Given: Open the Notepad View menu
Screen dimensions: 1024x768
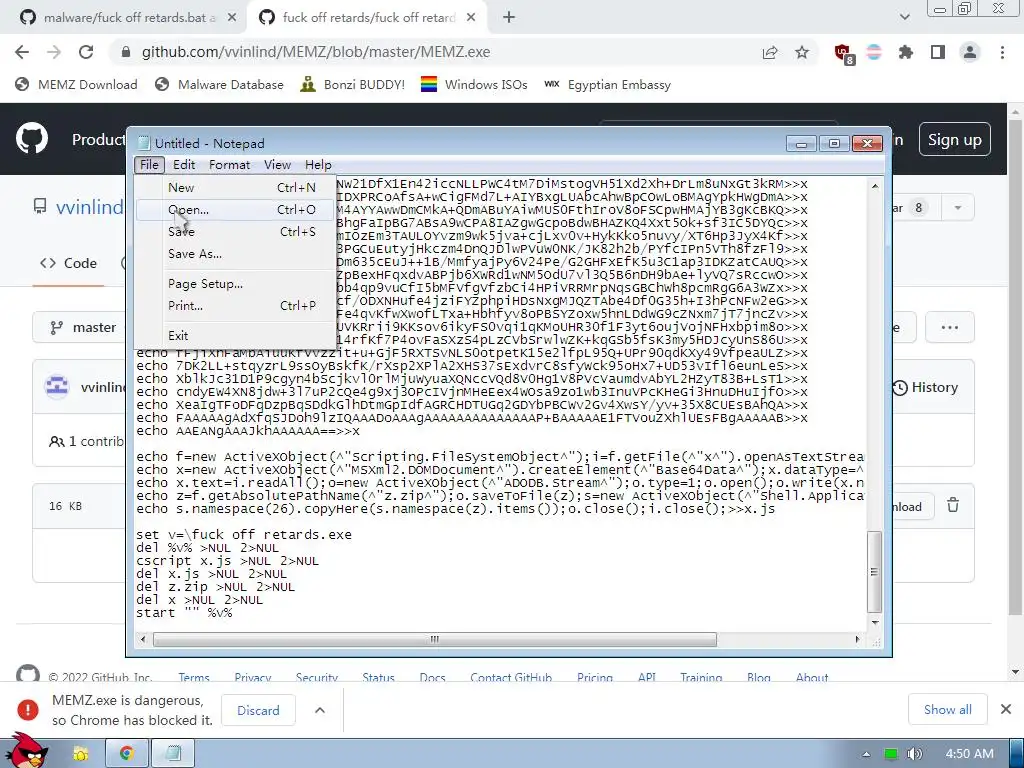Looking at the screenshot, I should coord(277,165).
